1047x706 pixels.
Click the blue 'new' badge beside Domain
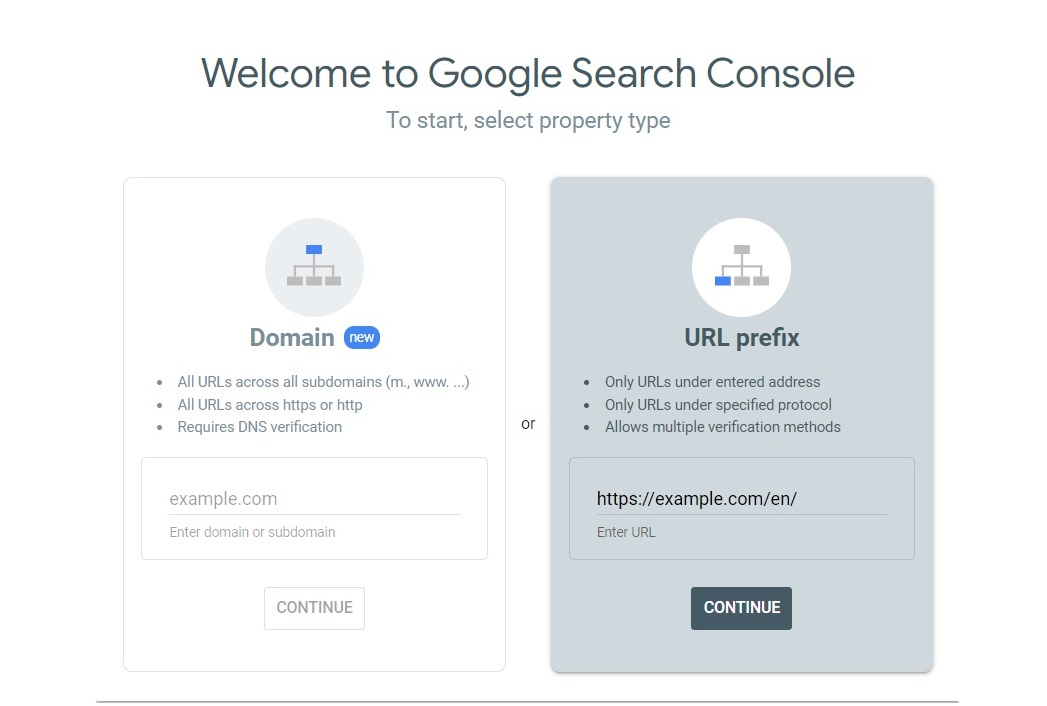(x=362, y=337)
